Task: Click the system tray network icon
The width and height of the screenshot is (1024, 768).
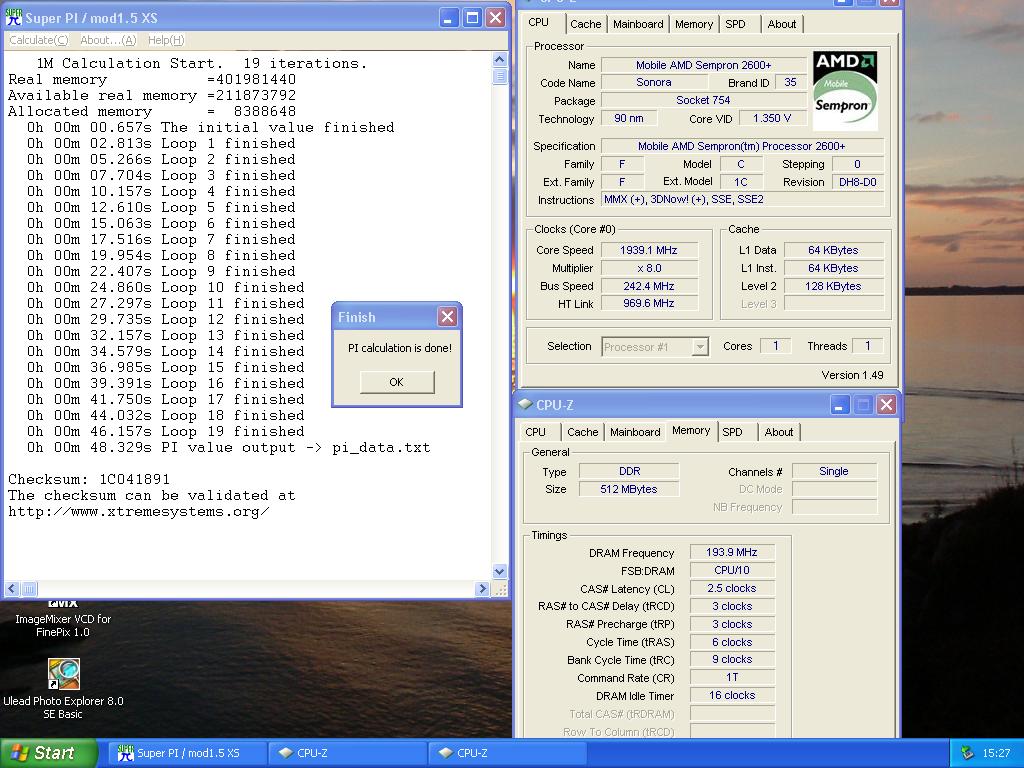Action: coord(967,753)
